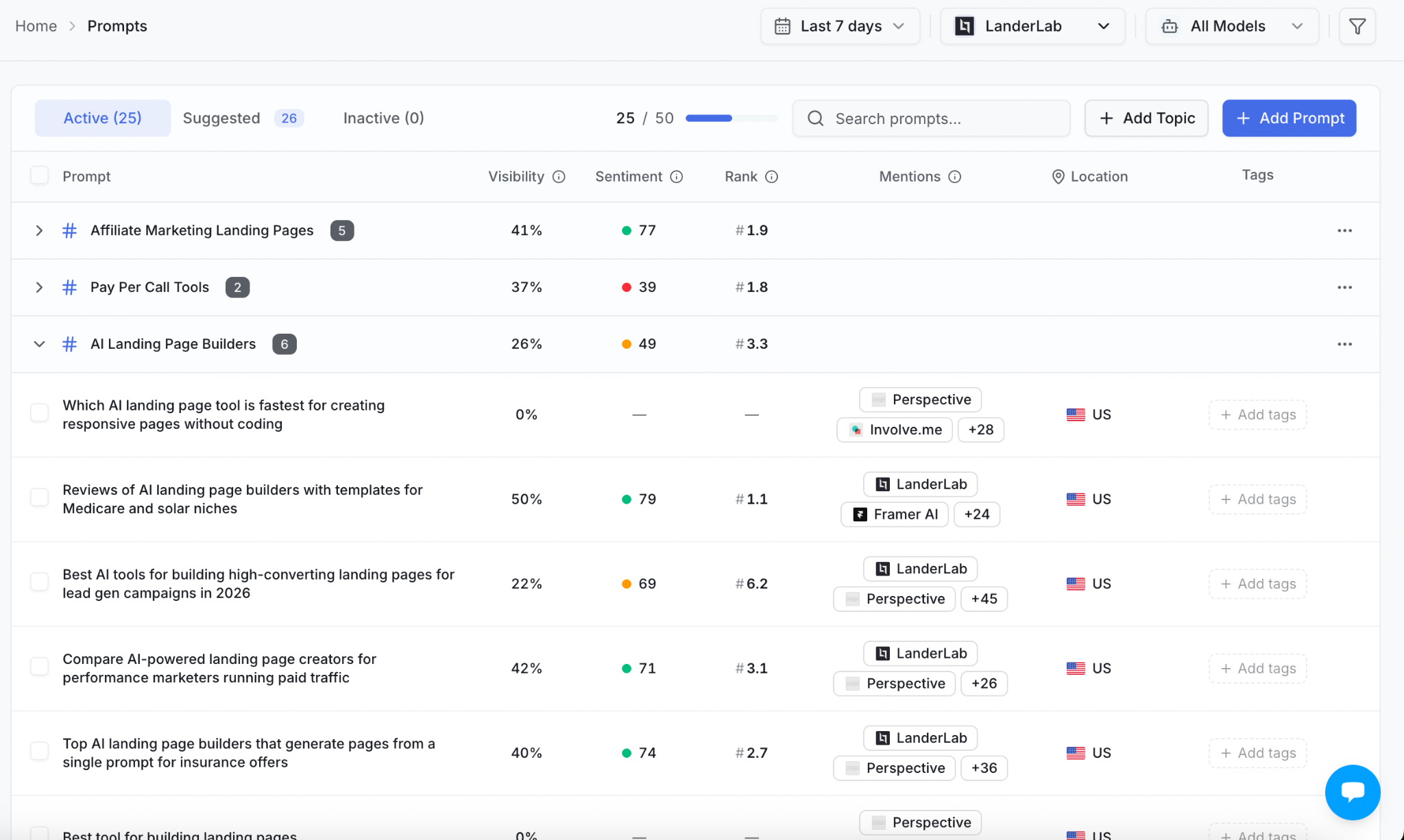Open more options for Pay Per Call Tools

click(x=1345, y=287)
